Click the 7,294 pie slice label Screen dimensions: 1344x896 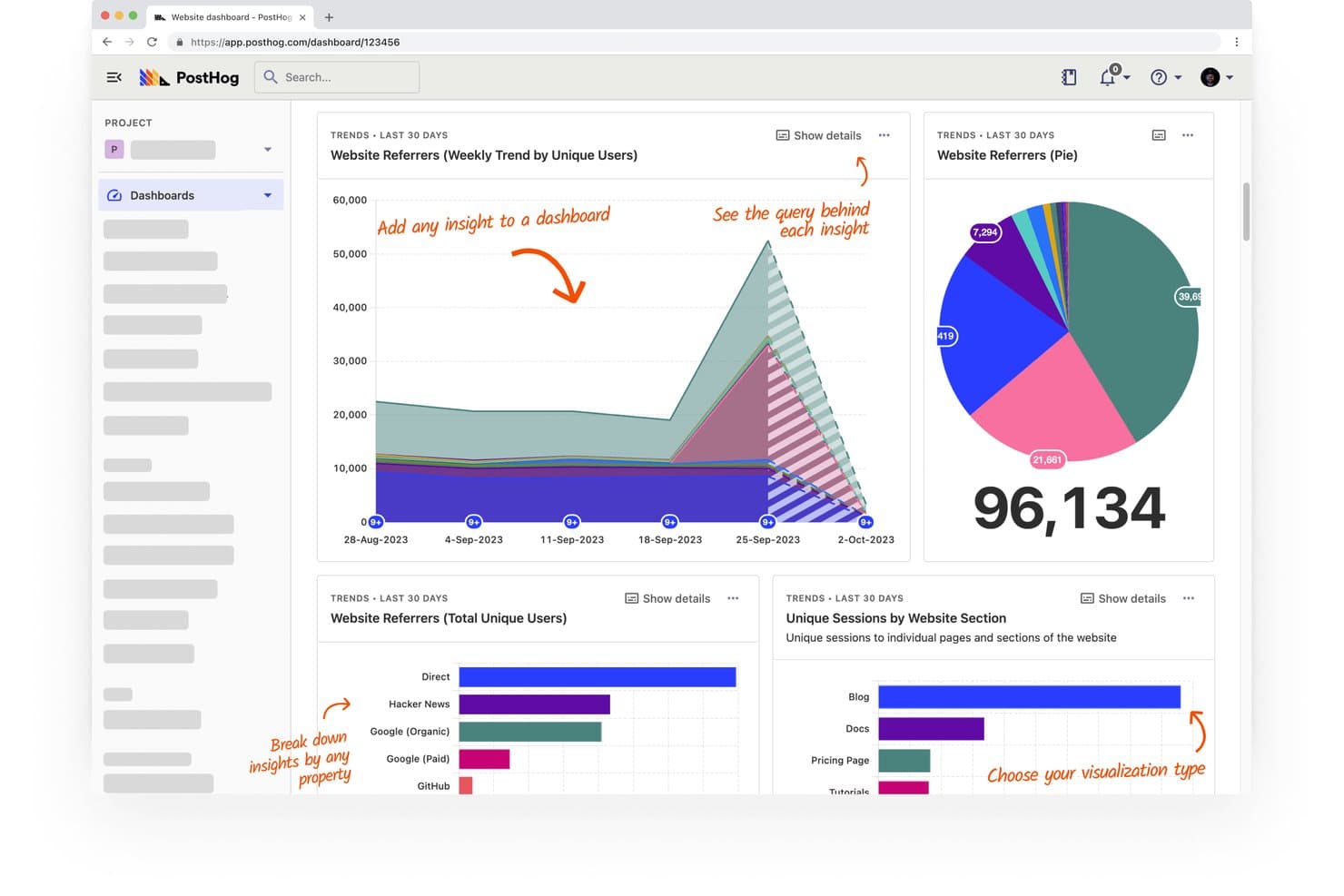985,232
